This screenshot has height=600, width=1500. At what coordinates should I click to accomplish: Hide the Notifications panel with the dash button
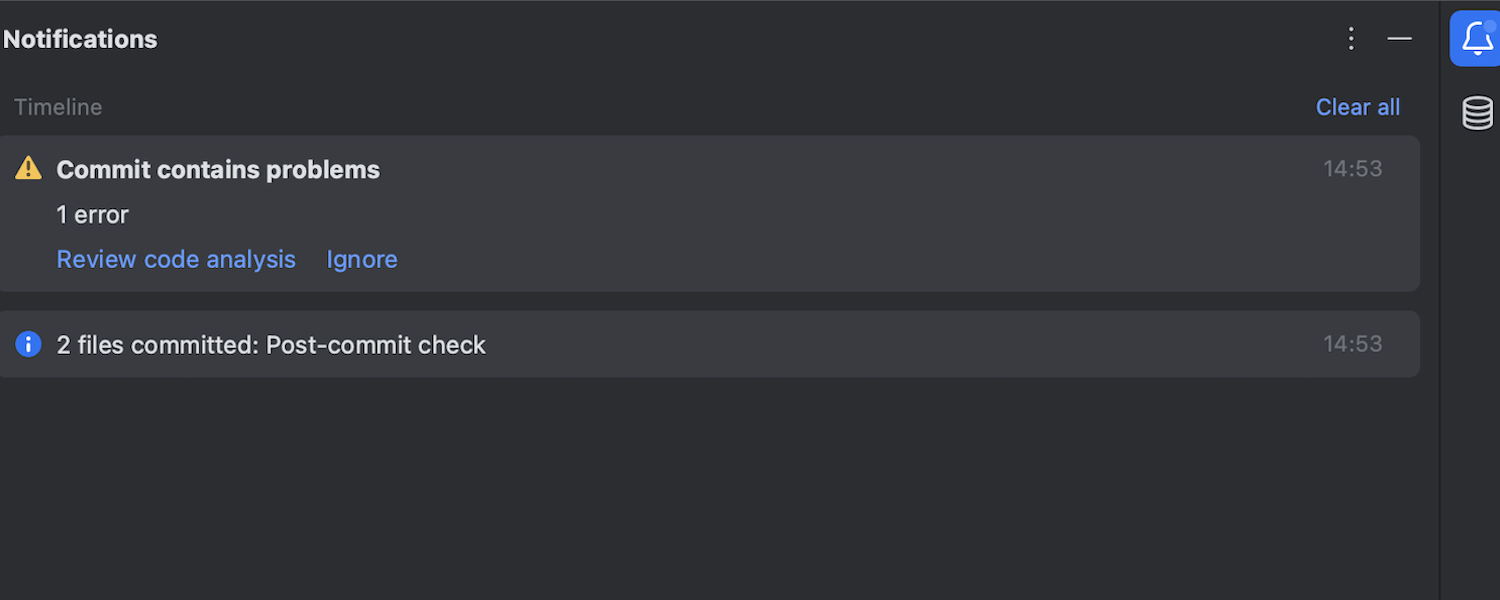coord(1399,39)
